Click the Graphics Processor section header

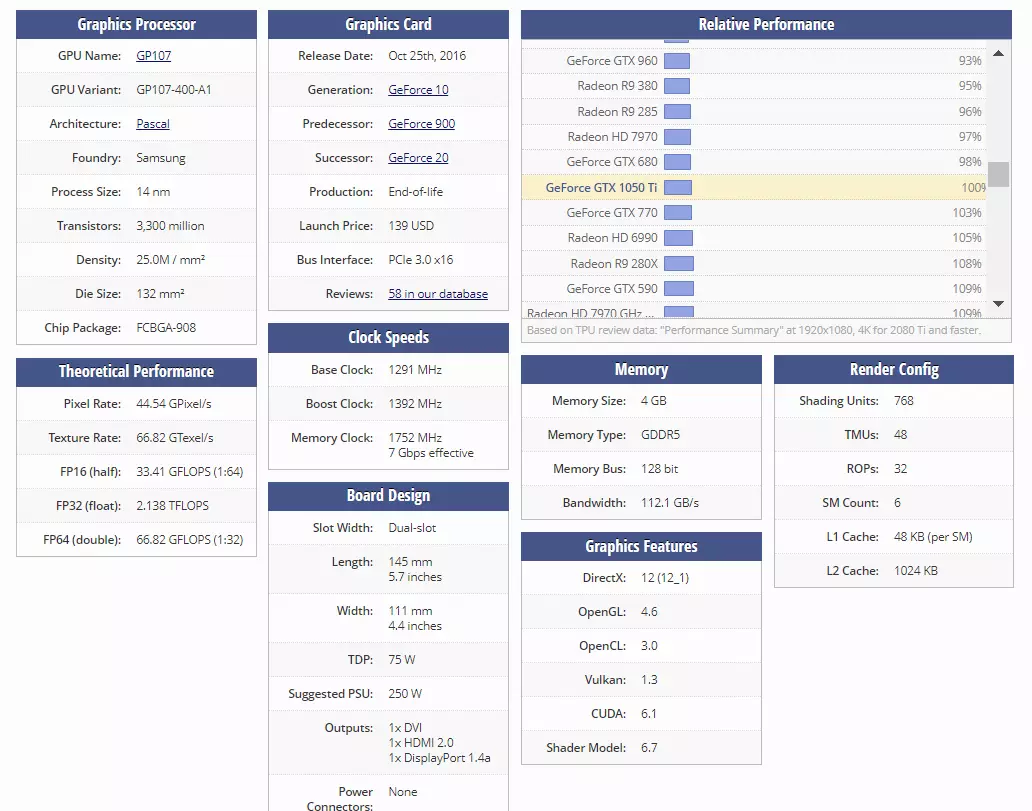click(x=136, y=24)
